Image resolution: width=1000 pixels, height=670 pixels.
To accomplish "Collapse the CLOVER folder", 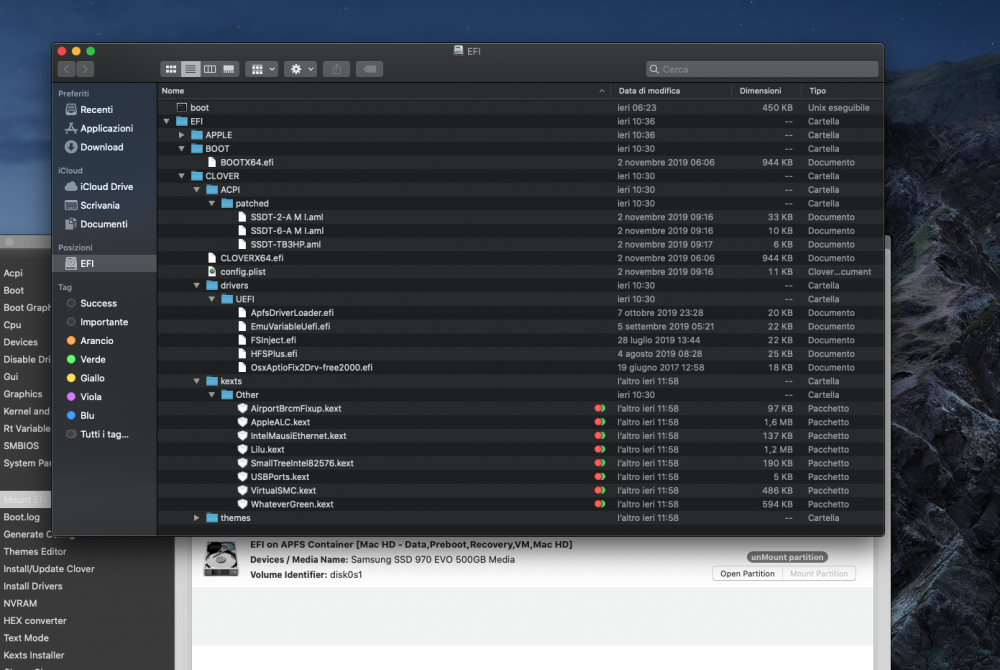I will point(182,176).
